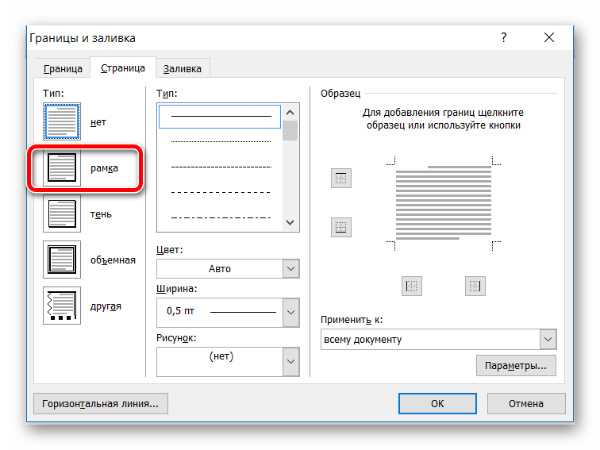
Task: Open the Рисунок art dropdown
Action: [x=291, y=362]
